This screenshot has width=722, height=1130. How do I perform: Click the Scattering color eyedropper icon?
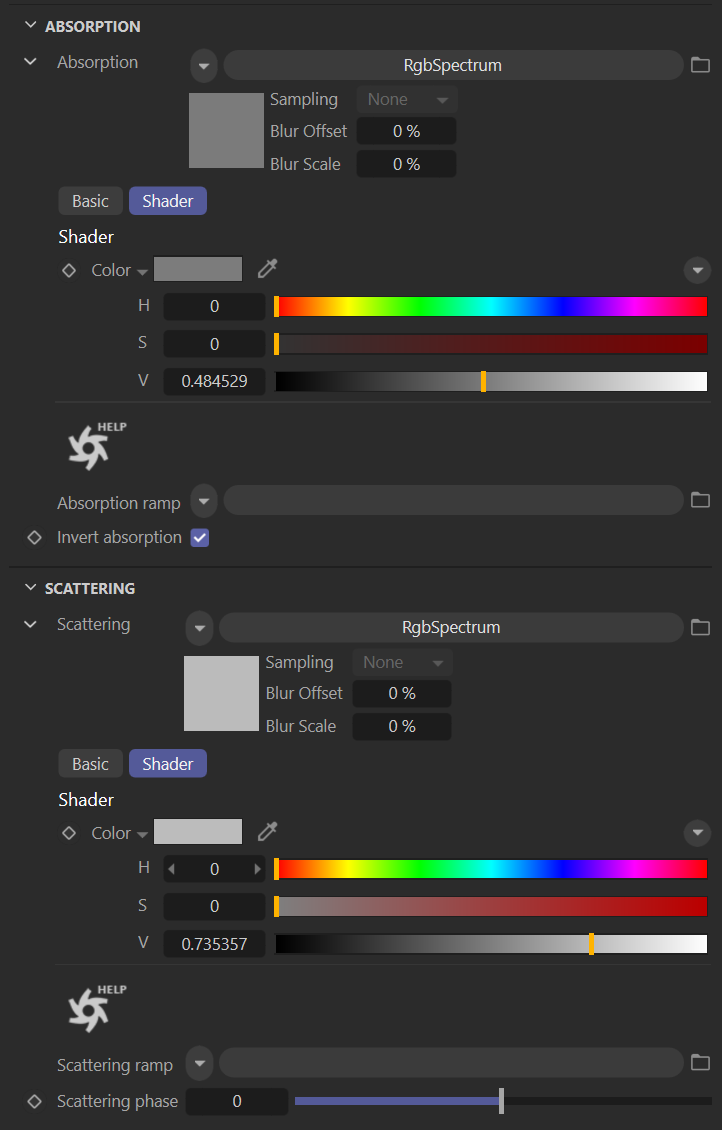pyautogui.click(x=267, y=832)
